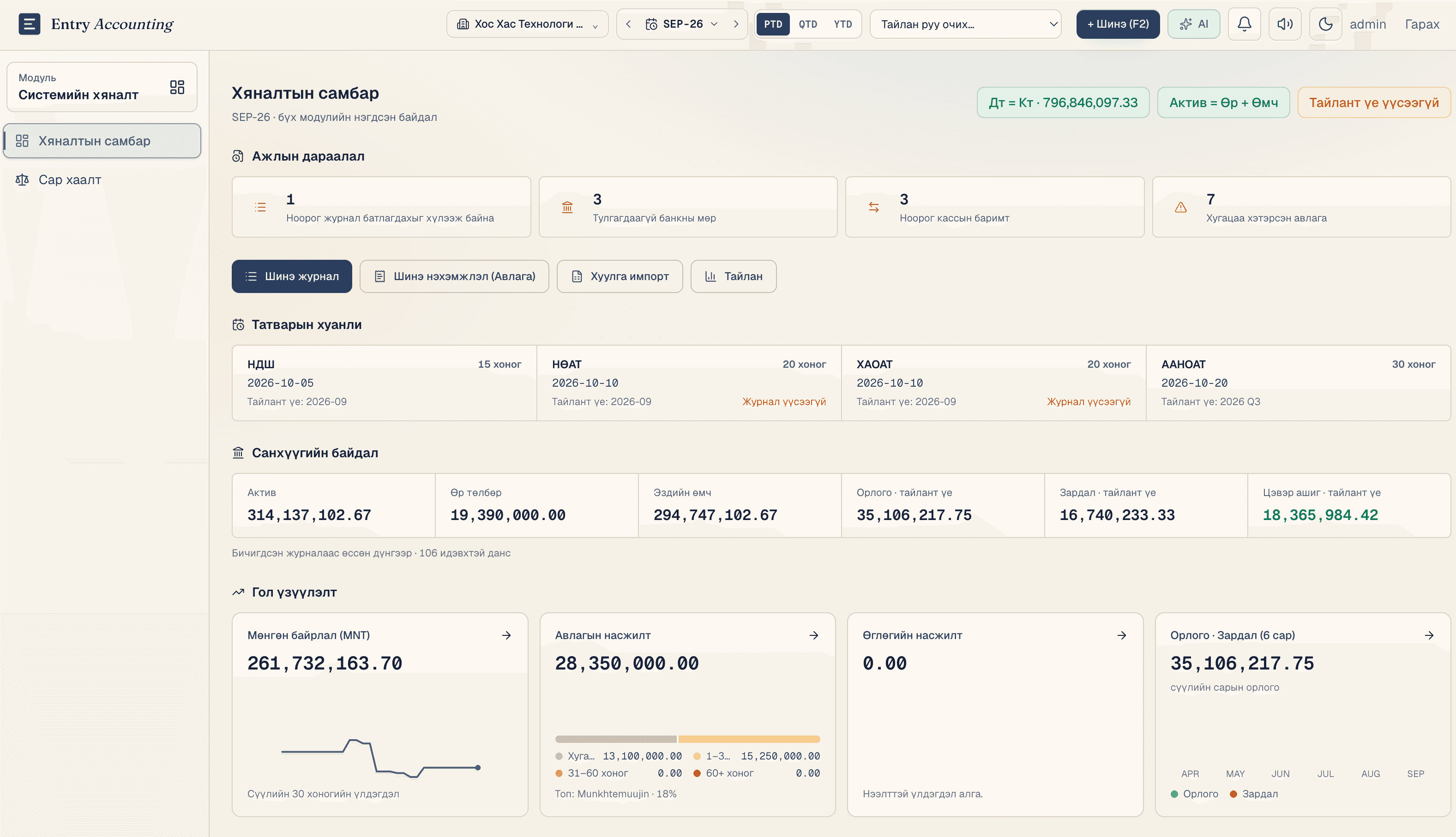Open Өглөгийн насжилт card arrow

pyautogui.click(x=1121, y=635)
